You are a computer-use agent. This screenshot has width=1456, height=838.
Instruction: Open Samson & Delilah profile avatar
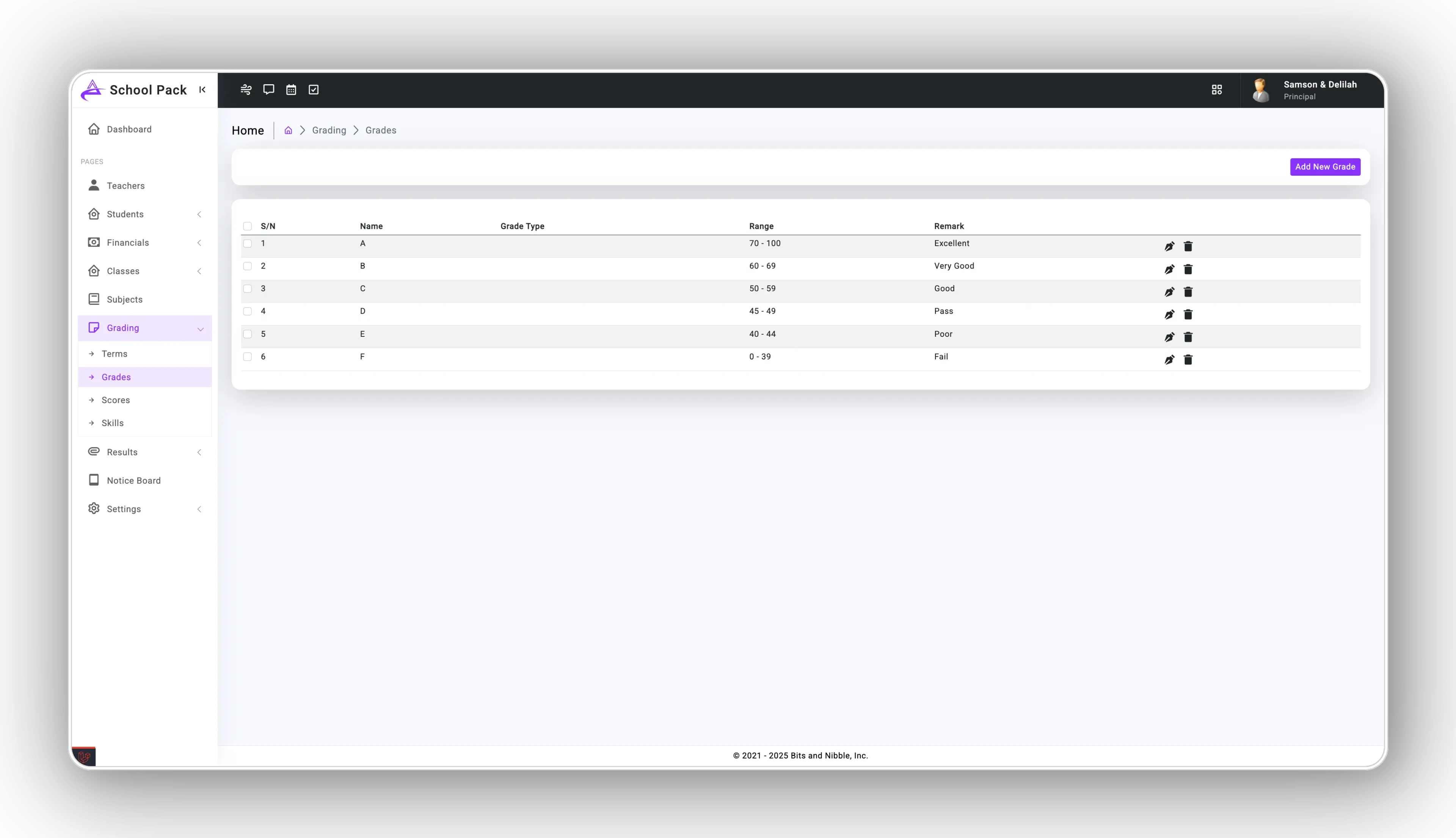(x=1260, y=90)
